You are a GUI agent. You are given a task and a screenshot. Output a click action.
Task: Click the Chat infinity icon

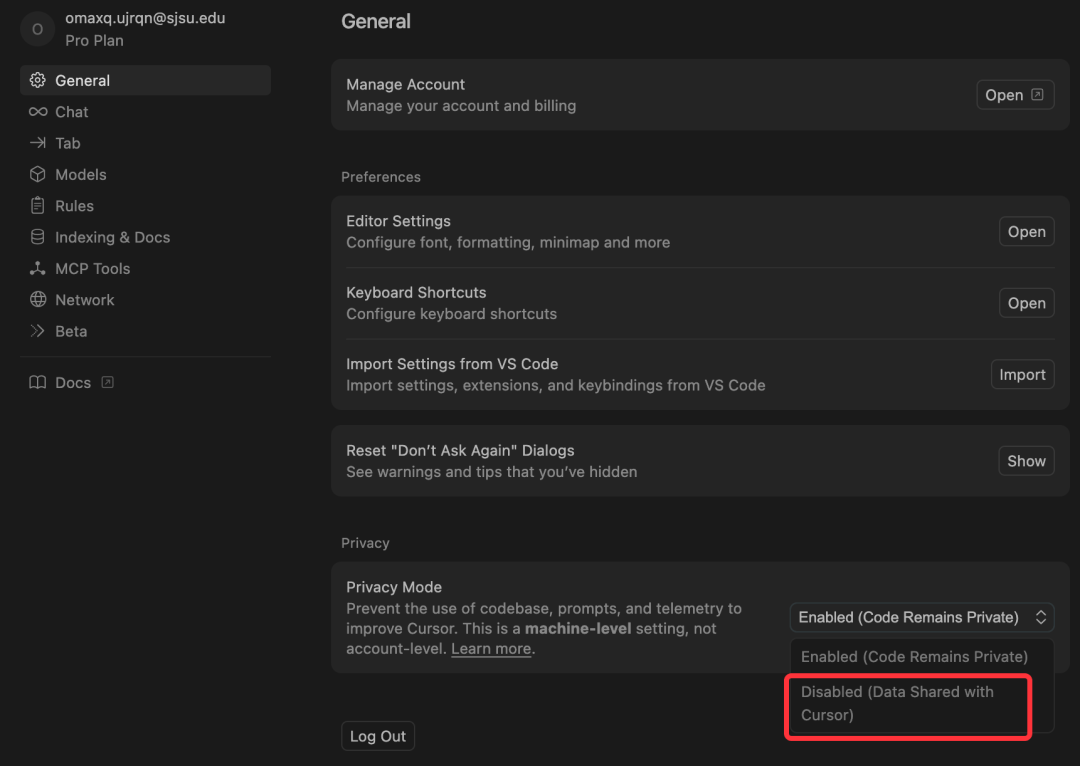pos(38,112)
